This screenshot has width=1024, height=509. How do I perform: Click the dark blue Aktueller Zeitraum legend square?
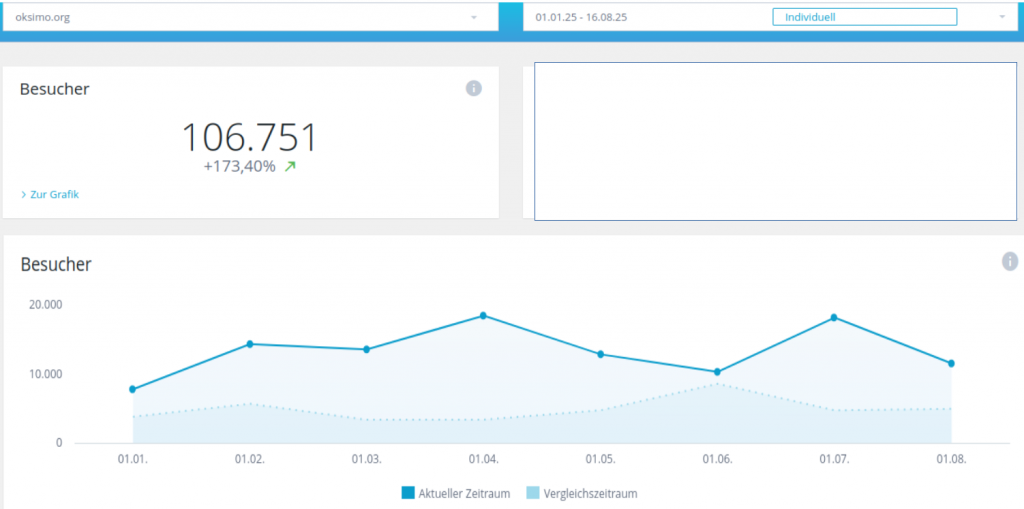point(407,493)
